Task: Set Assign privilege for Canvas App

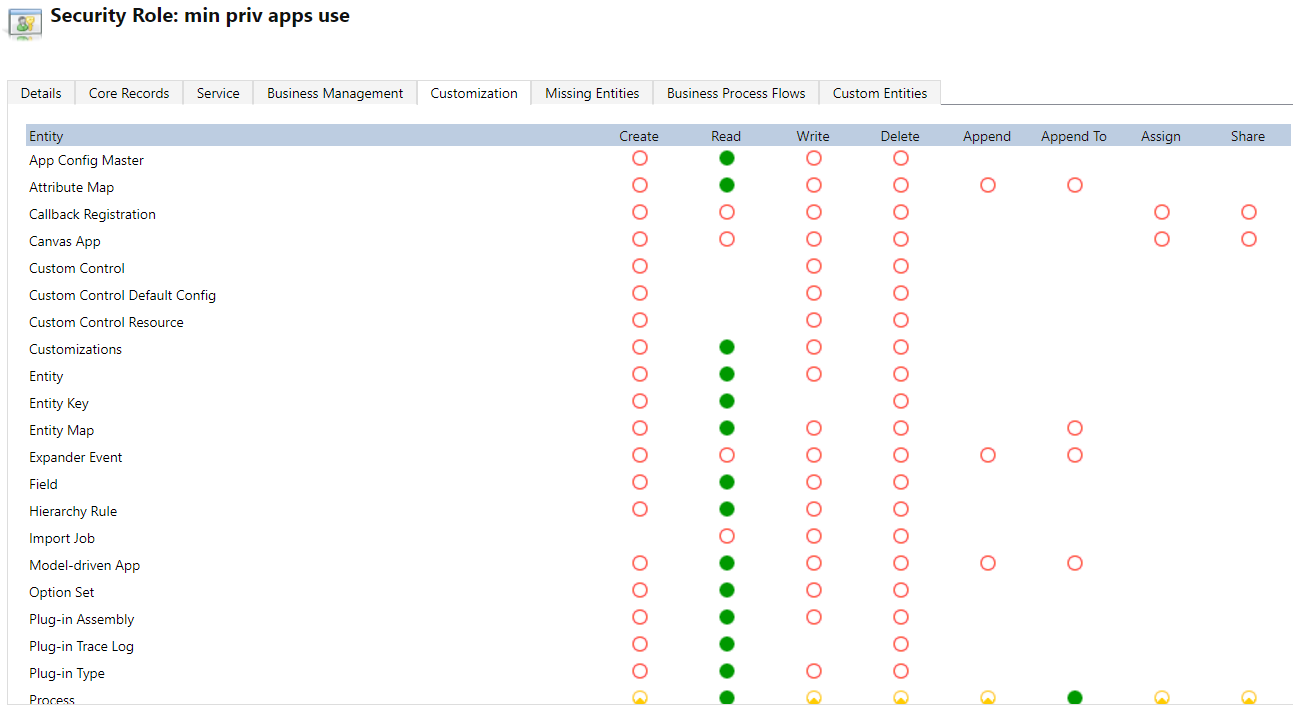Action: (x=1161, y=239)
